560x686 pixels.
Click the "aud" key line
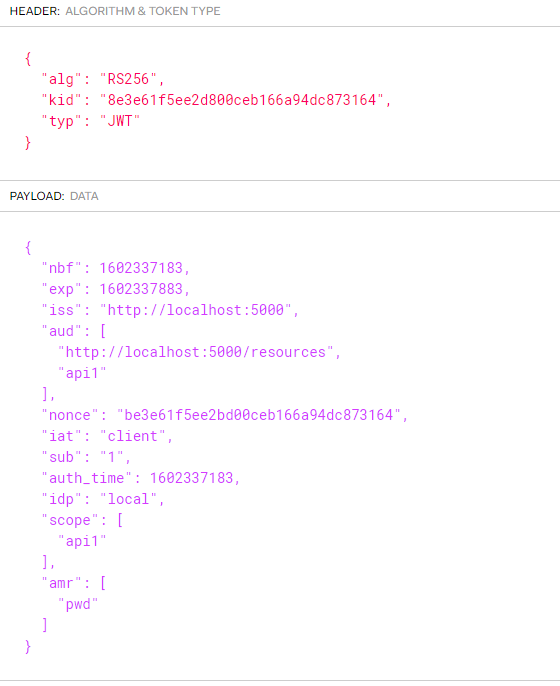point(74,331)
